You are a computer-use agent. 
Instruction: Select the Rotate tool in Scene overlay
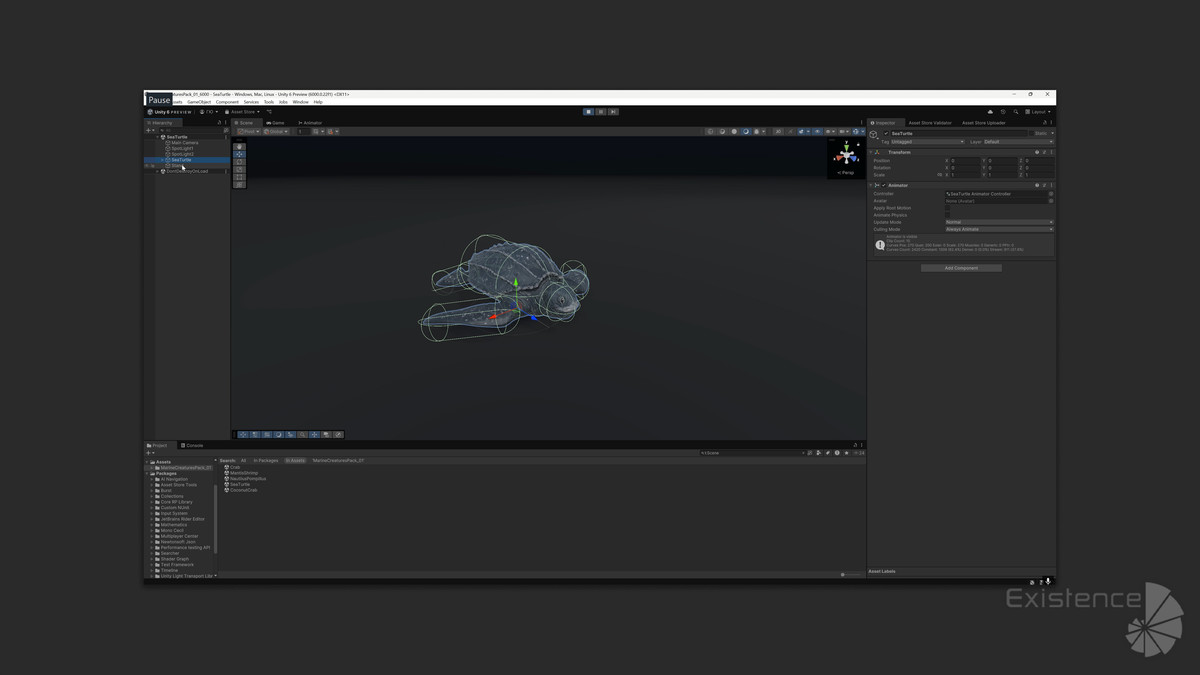(239, 162)
